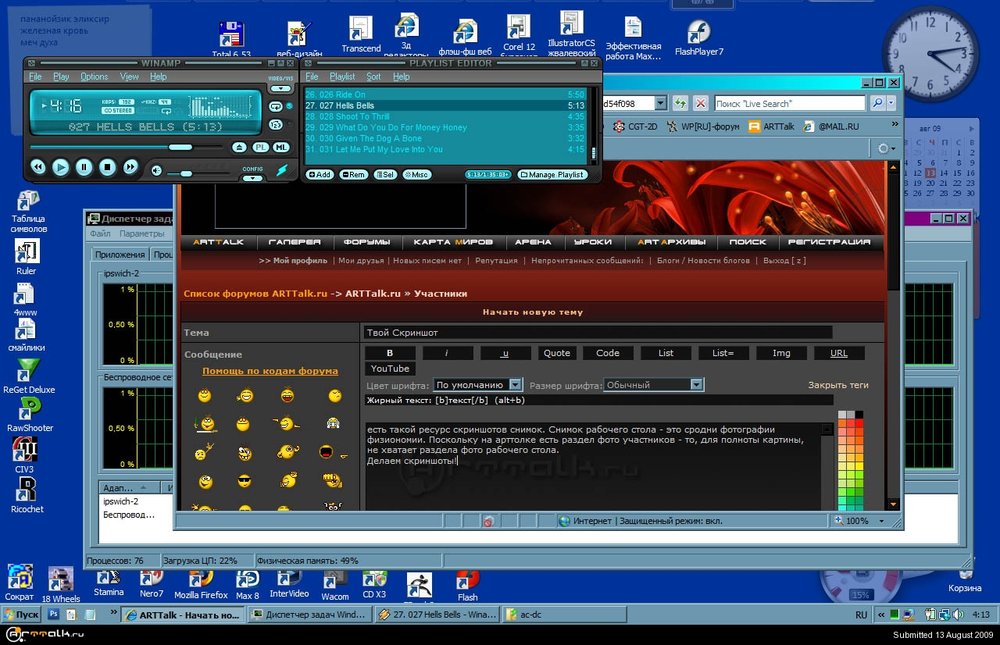Click the sunglasses smiley emoticon
Viewport: 1000px width, 645px height.
(x=245, y=481)
